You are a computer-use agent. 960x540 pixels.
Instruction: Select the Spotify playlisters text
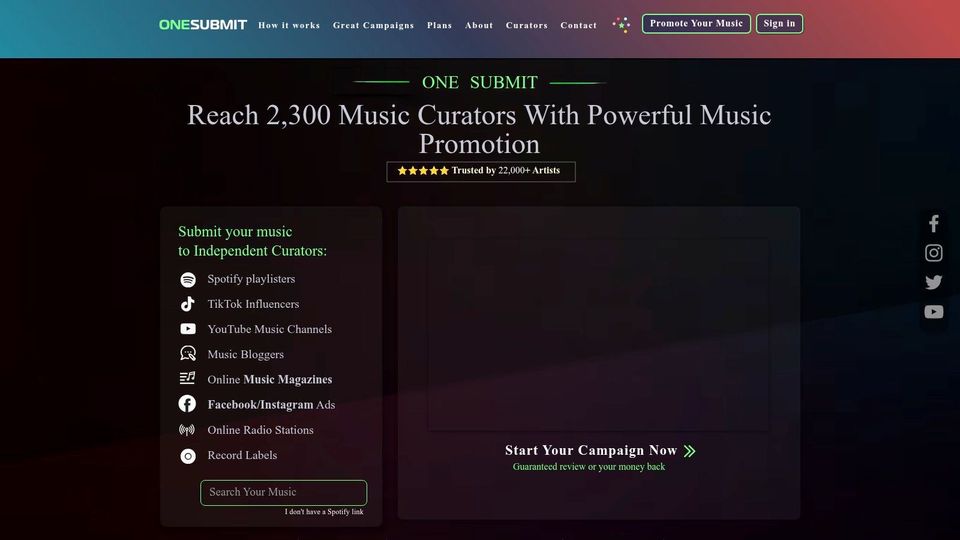[251, 279]
